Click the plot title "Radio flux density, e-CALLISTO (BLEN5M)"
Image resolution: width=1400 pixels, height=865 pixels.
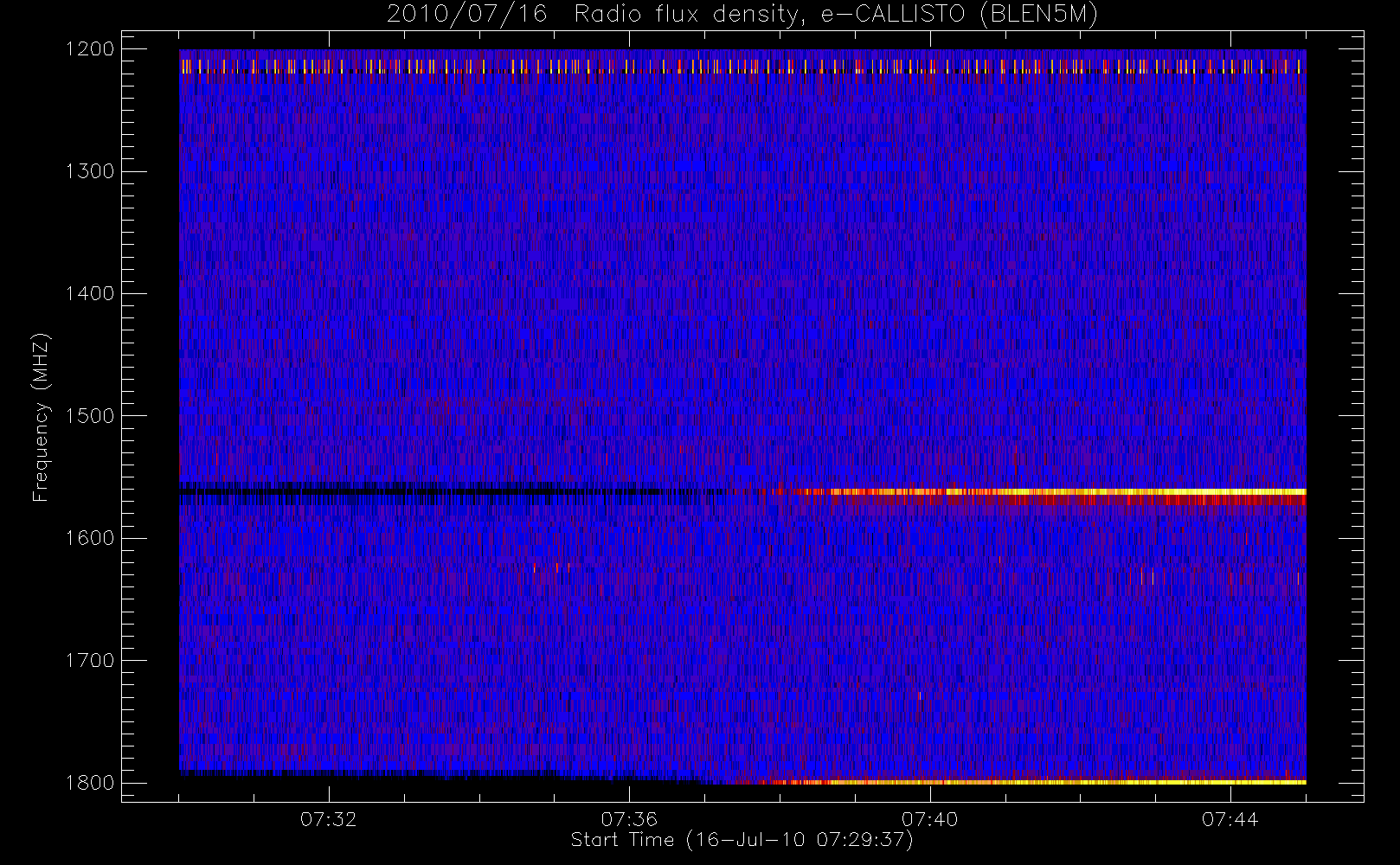click(836, 15)
